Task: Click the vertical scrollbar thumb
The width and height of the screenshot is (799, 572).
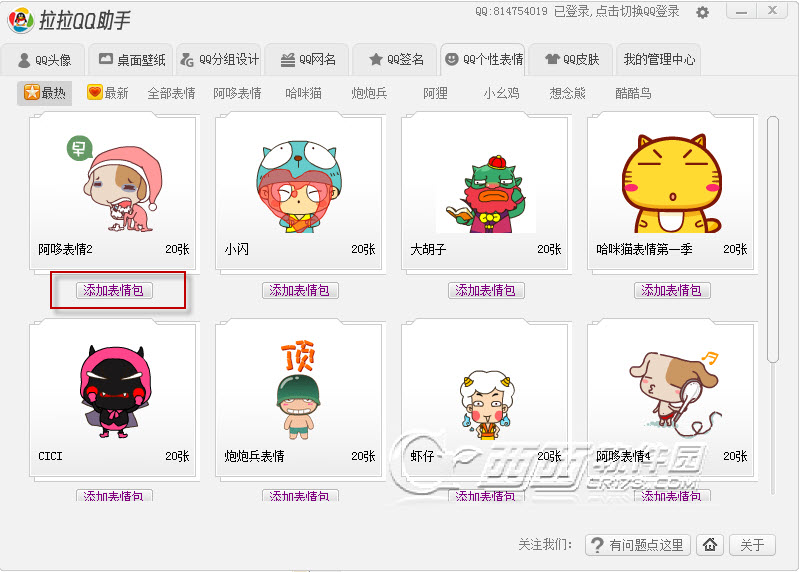Action: [773, 239]
